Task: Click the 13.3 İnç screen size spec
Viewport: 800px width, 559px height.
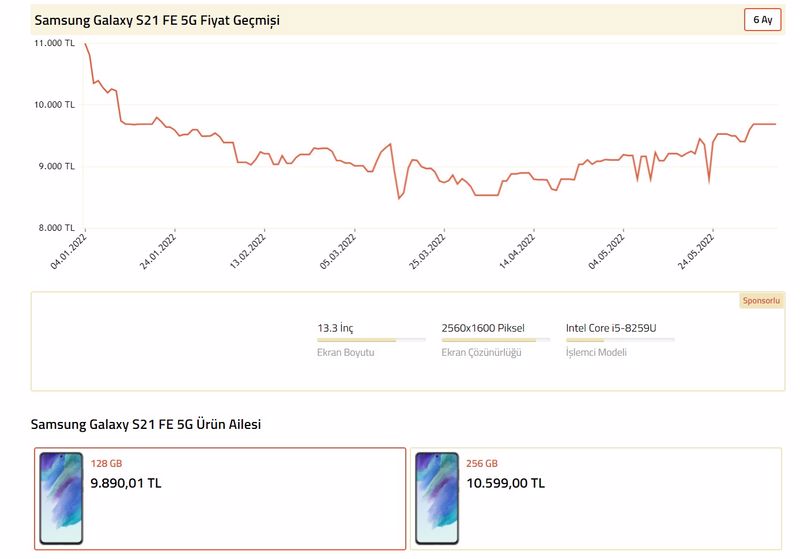Action: tap(335, 328)
